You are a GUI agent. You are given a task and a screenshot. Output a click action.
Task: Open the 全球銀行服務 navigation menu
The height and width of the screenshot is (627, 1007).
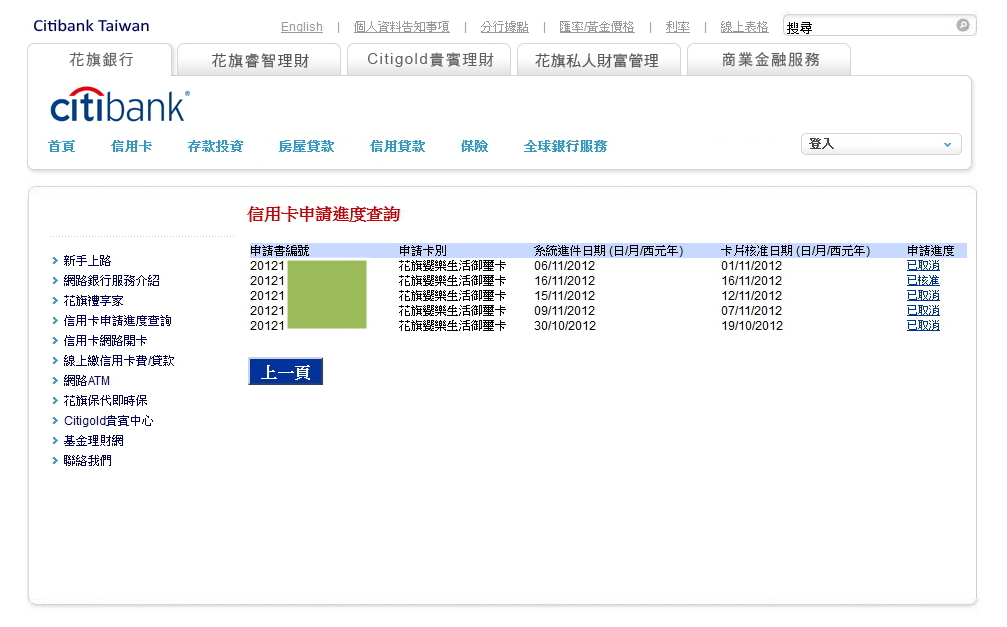coord(565,146)
